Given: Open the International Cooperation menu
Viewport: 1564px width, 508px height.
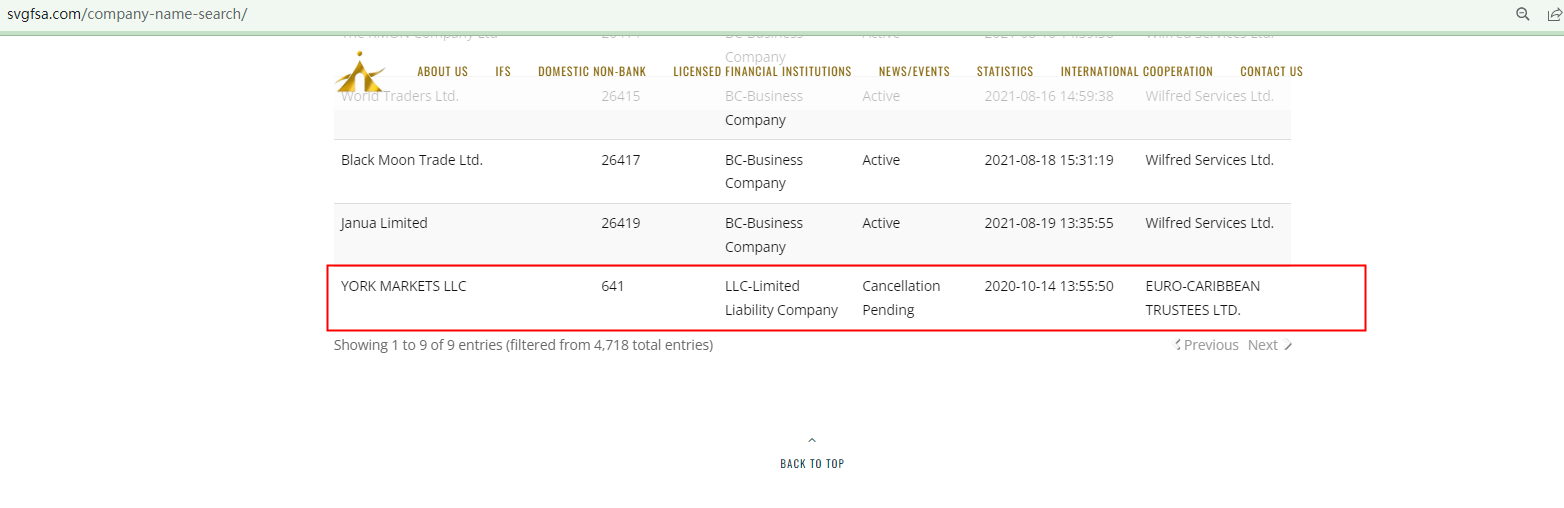Looking at the screenshot, I should point(1137,72).
